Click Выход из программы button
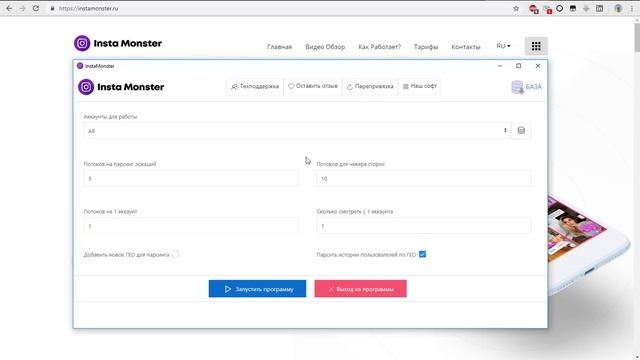 coord(360,289)
